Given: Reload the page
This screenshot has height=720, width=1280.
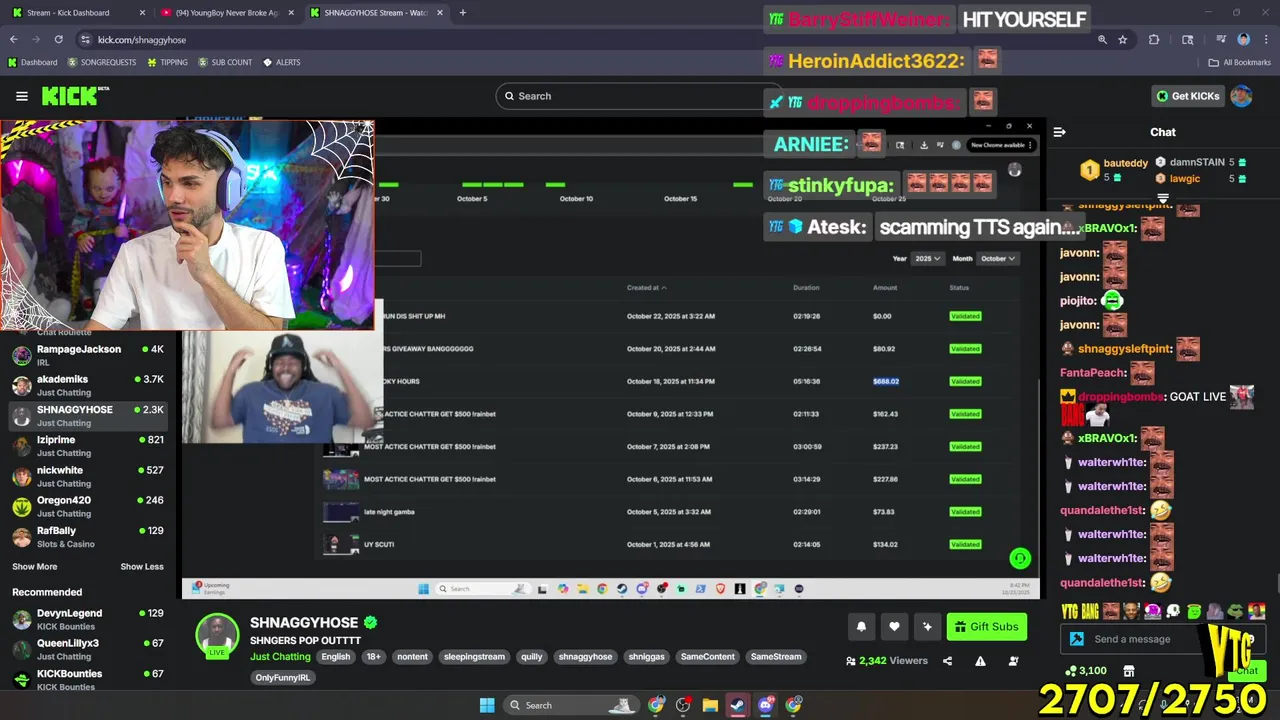Looking at the screenshot, I should point(58,40).
